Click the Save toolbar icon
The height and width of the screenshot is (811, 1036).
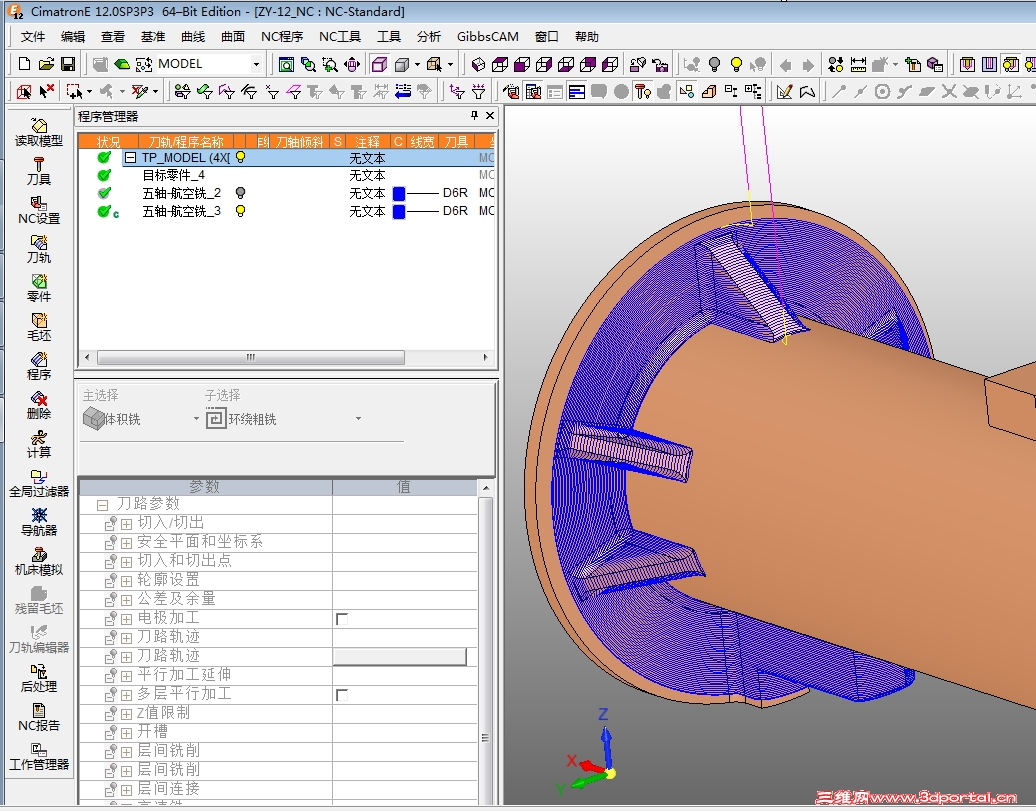(x=67, y=63)
